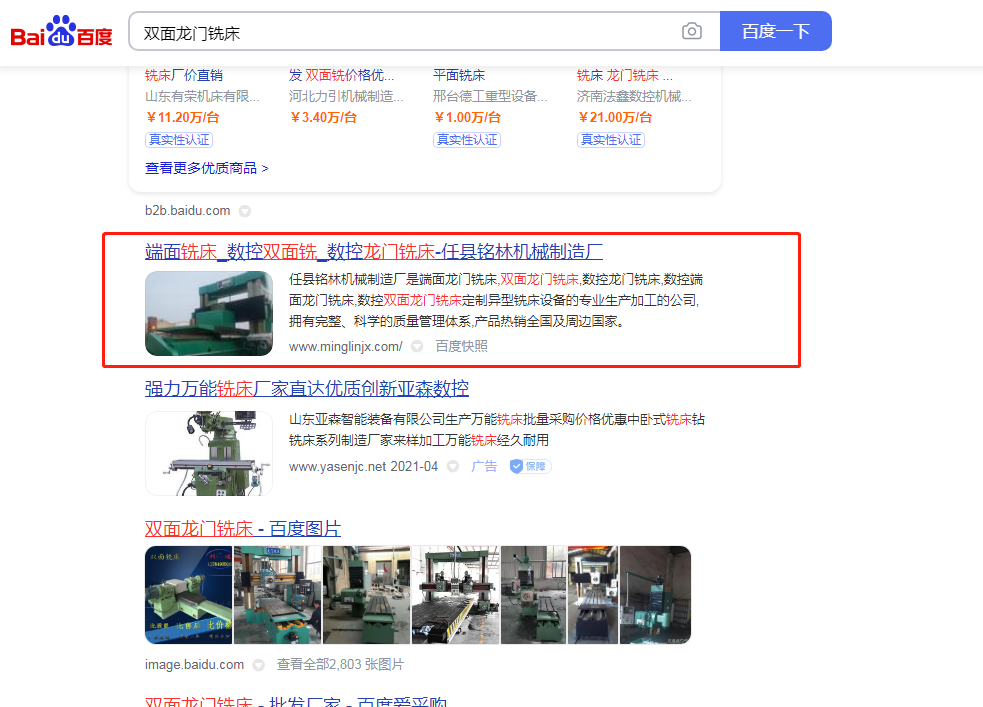The width and height of the screenshot is (983, 707).
Task: Open the 平面铣床 product link
Action: click(x=459, y=75)
